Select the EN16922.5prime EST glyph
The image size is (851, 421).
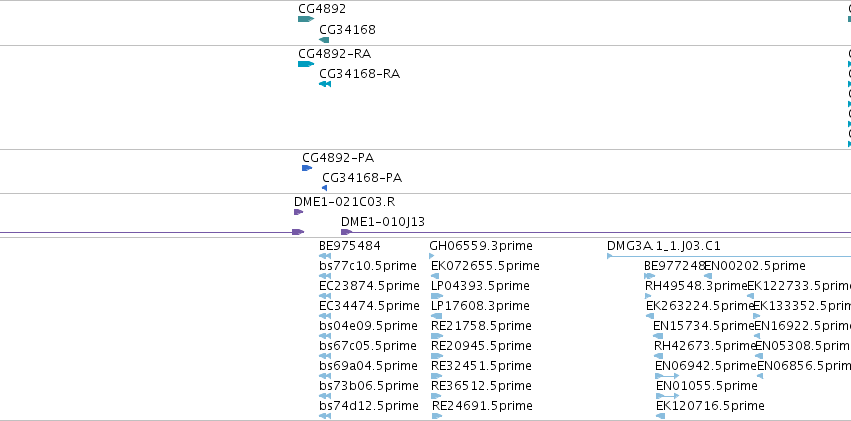[x=757, y=336]
